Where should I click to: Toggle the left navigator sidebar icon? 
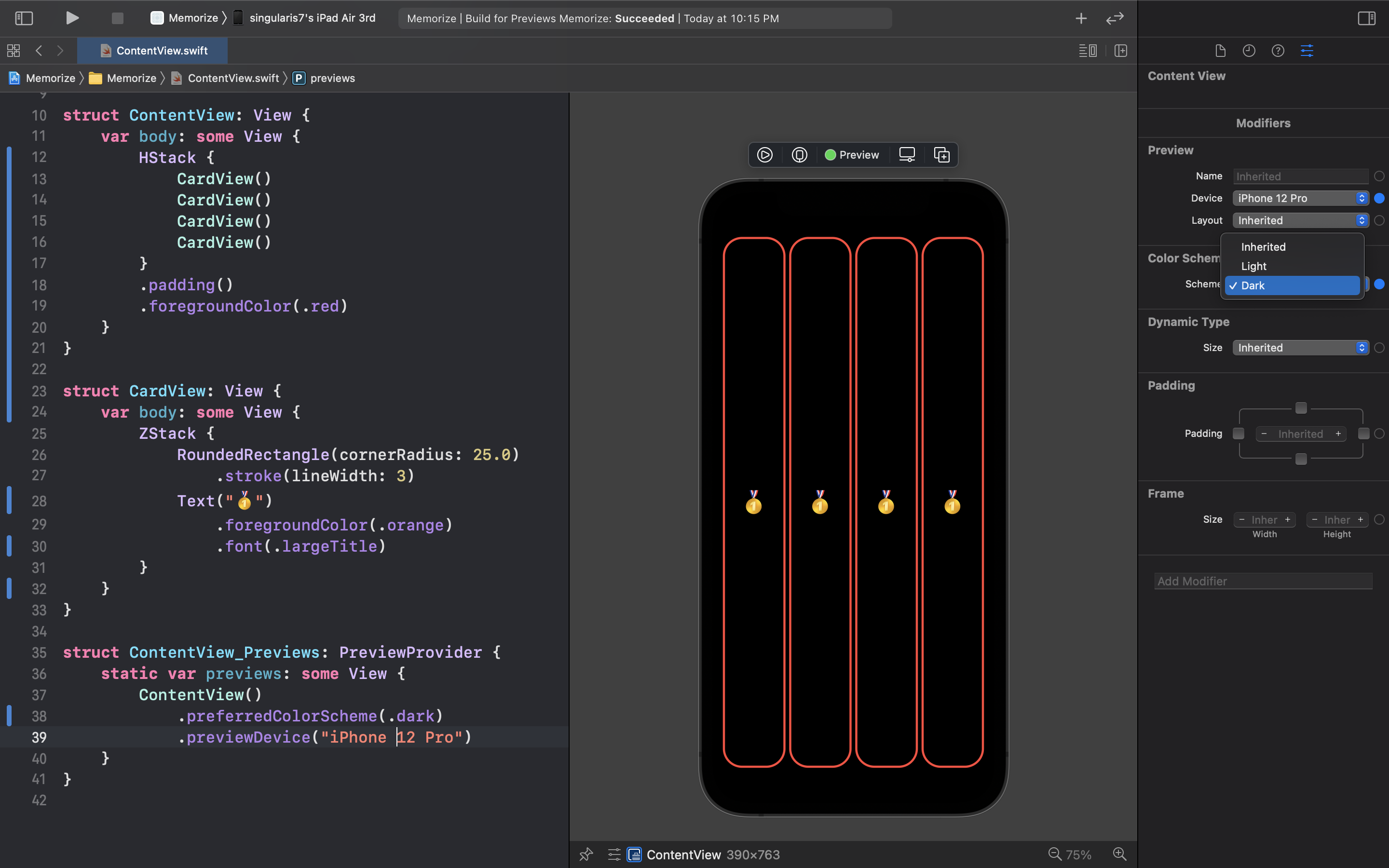(x=24, y=18)
